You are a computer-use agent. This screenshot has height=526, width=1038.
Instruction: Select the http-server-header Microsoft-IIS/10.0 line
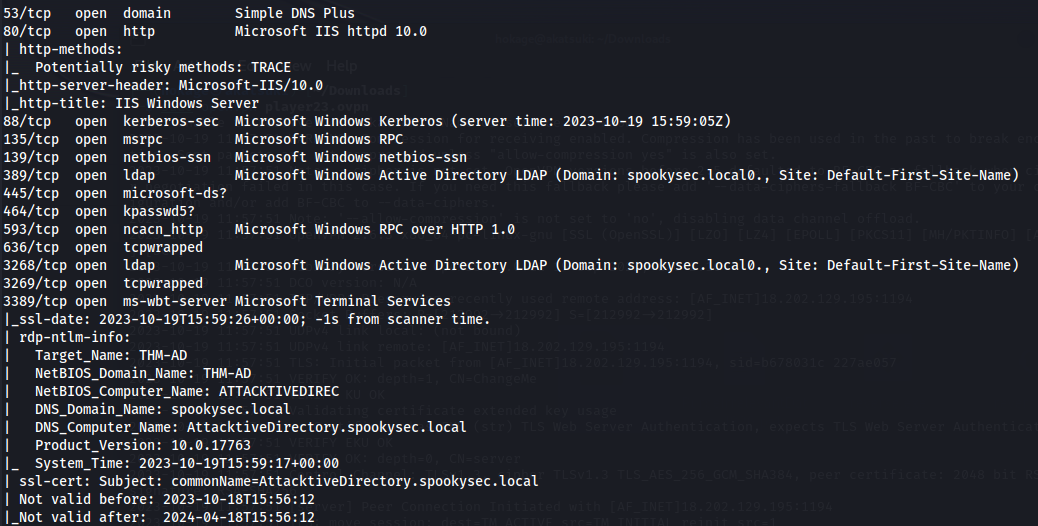(163, 85)
